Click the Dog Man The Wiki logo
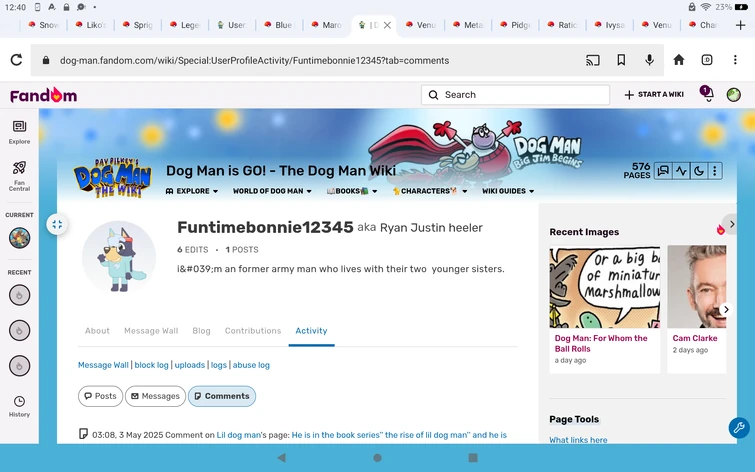The width and height of the screenshot is (755, 472). pyautogui.click(x=113, y=178)
